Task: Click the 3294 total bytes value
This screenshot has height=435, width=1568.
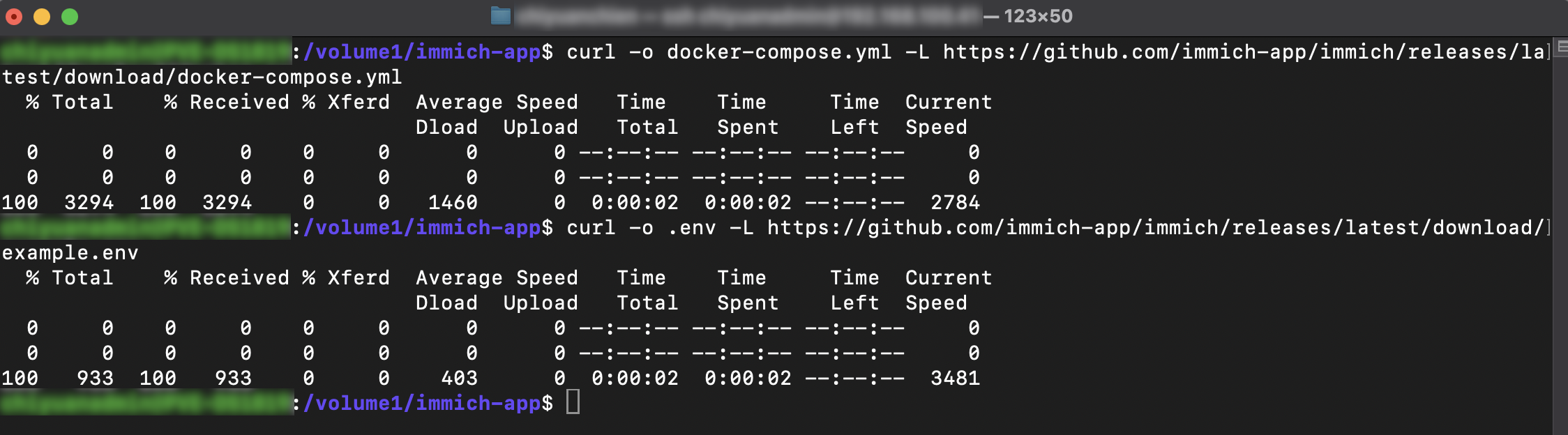Action: pyautogui.click(x=89, y=203)
